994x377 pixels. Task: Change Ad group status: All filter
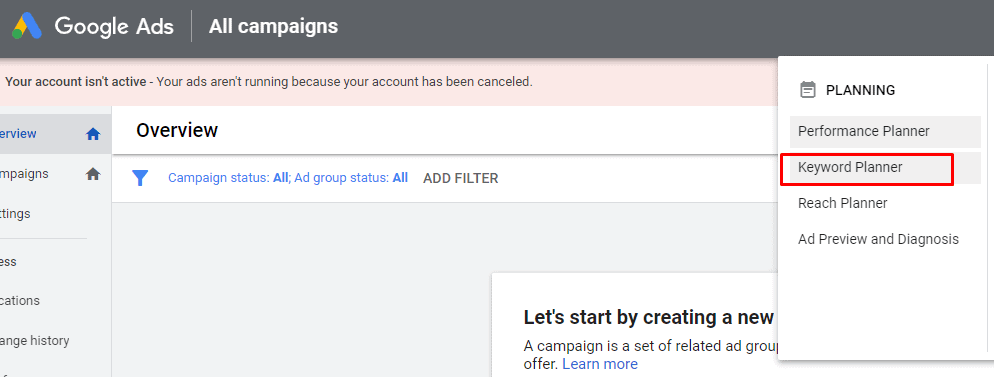(351, 178)
